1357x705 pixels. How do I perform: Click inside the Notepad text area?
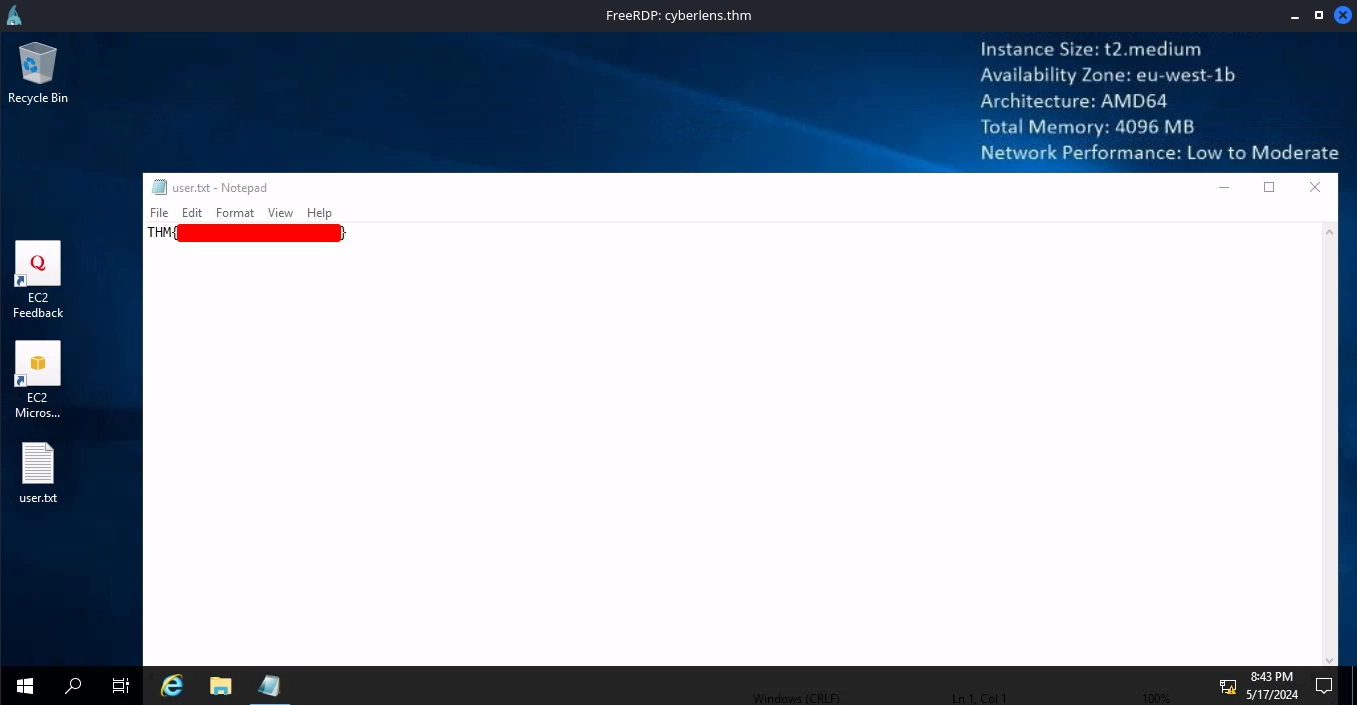[x=732, y=445]
